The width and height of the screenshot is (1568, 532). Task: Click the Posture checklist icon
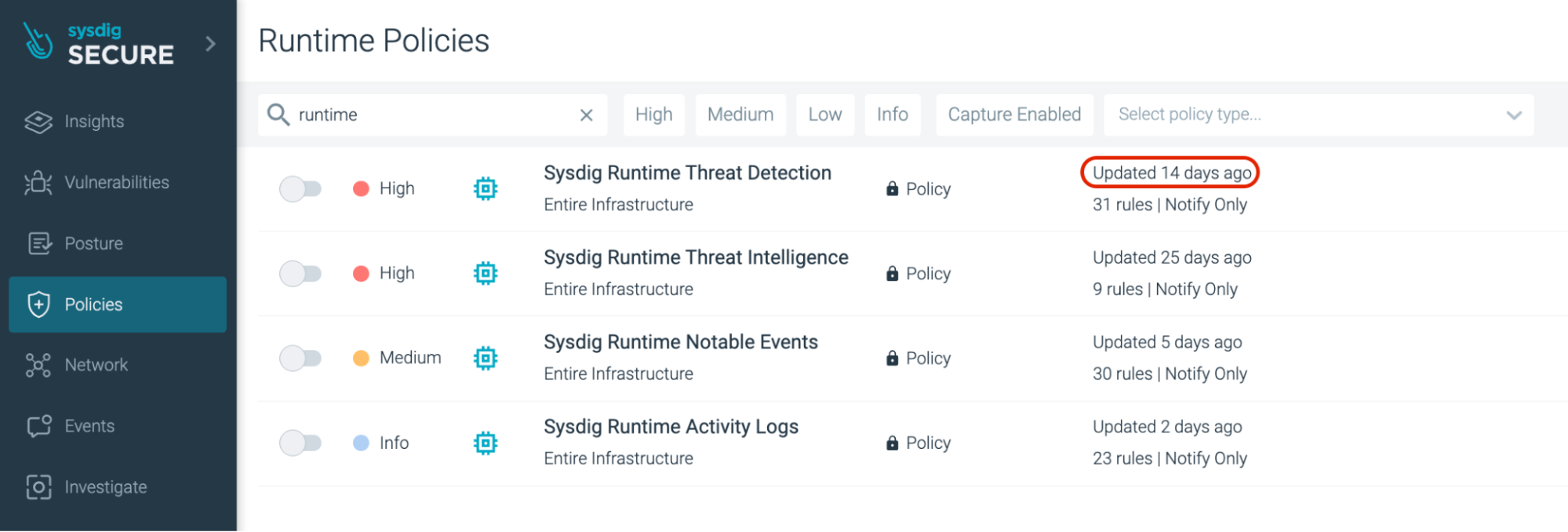click(x=38, y=243)
